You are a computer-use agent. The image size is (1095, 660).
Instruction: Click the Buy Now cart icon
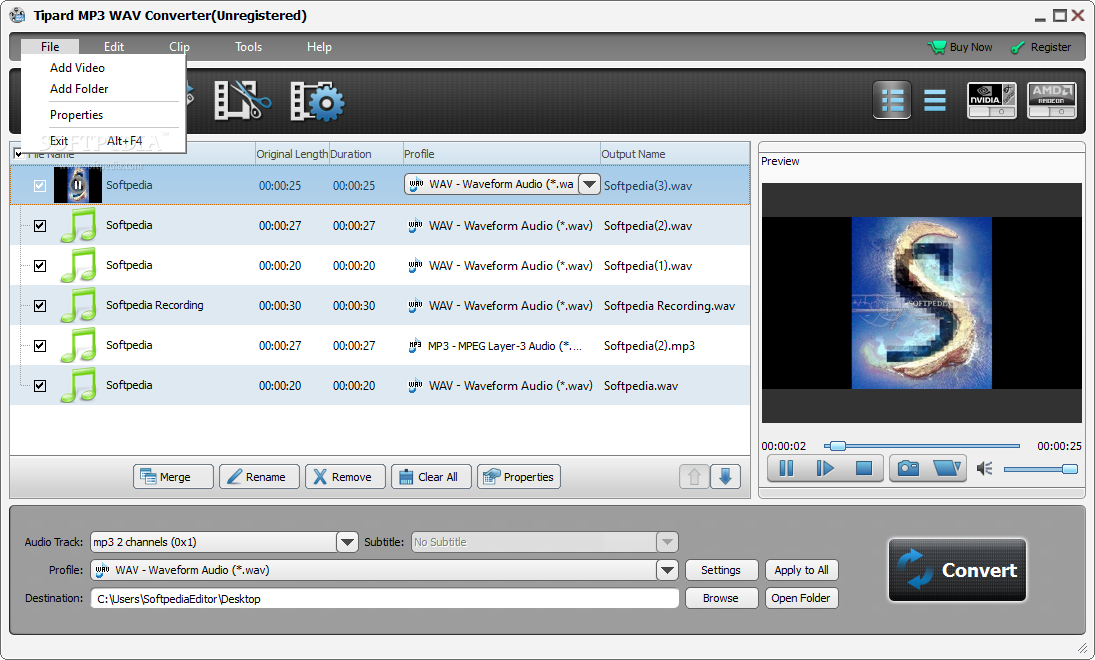[x=936, y=47]
